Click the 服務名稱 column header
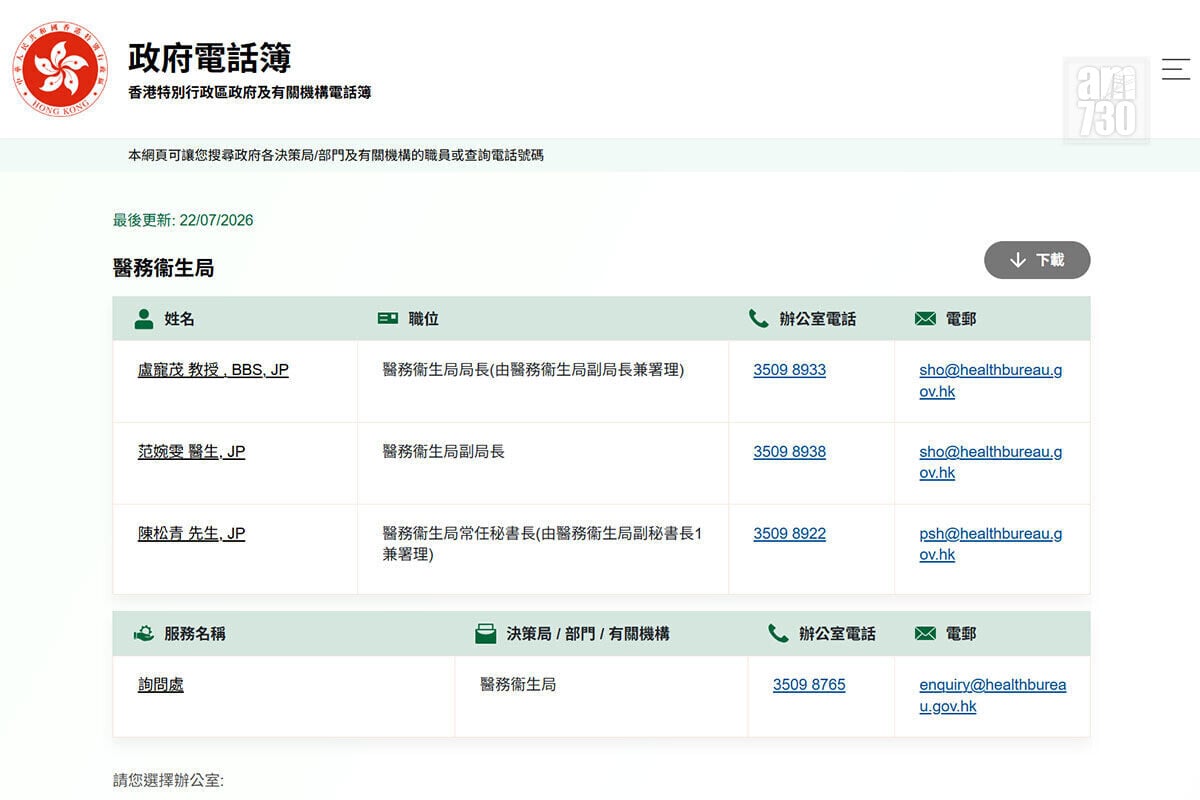Image resolution: width=1200 pixels, height=800 pixels. pos(195,634)
